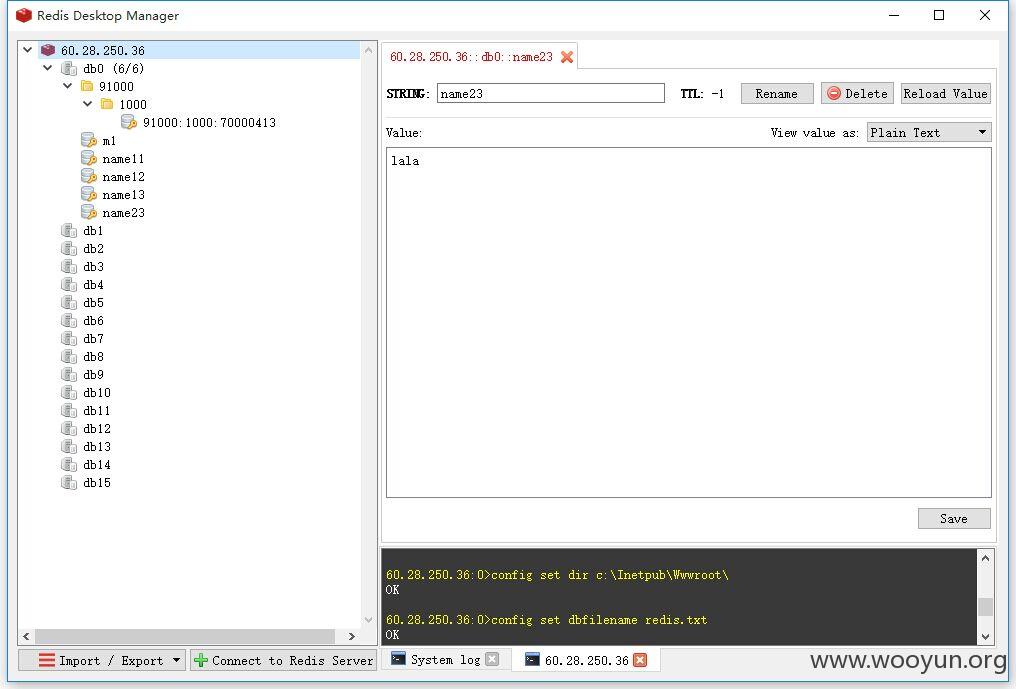Switch to the System log tab

tap(446, 660)
